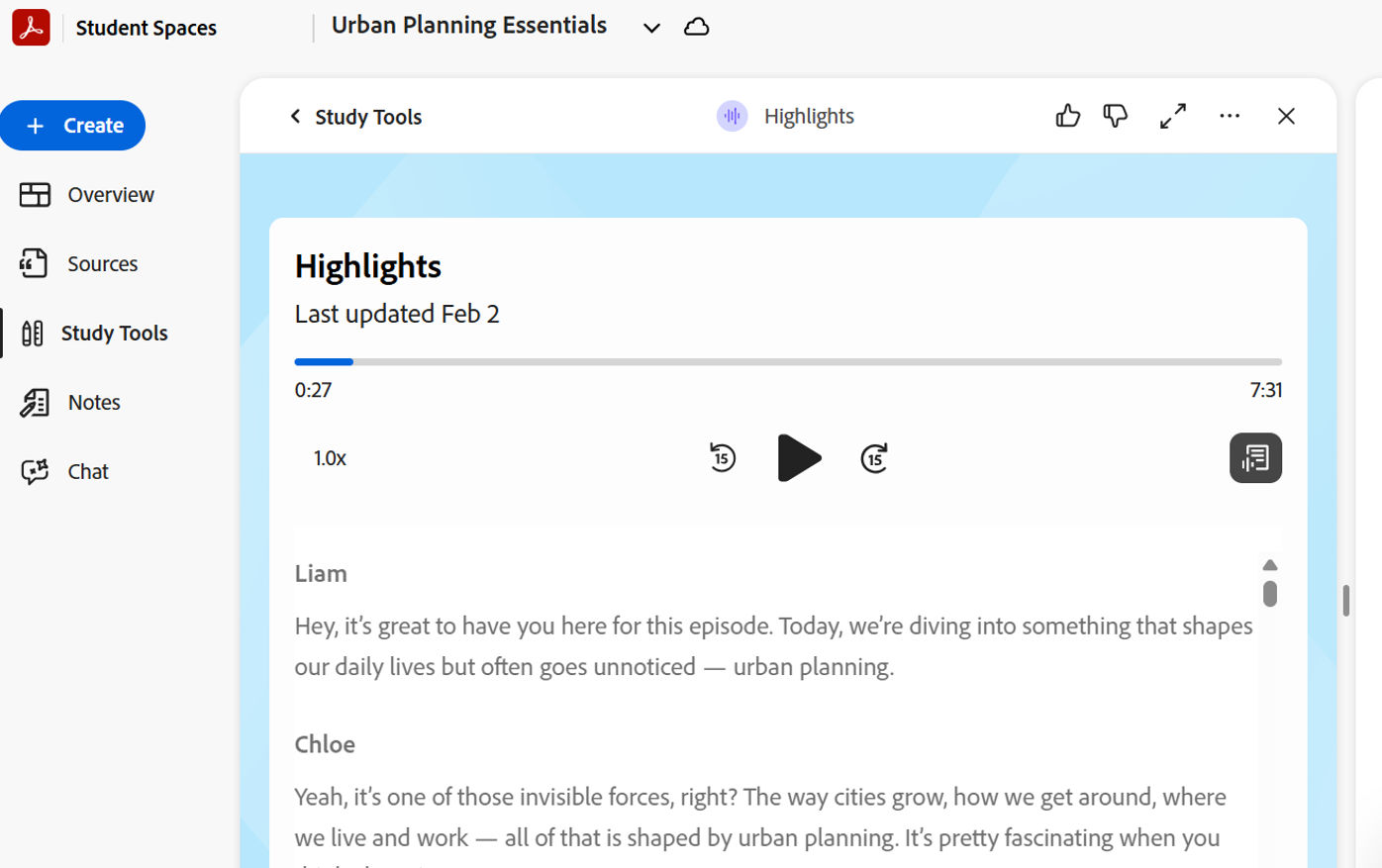
Task: Give the Highlights a thumbs up
Action: pos(1067,116)
